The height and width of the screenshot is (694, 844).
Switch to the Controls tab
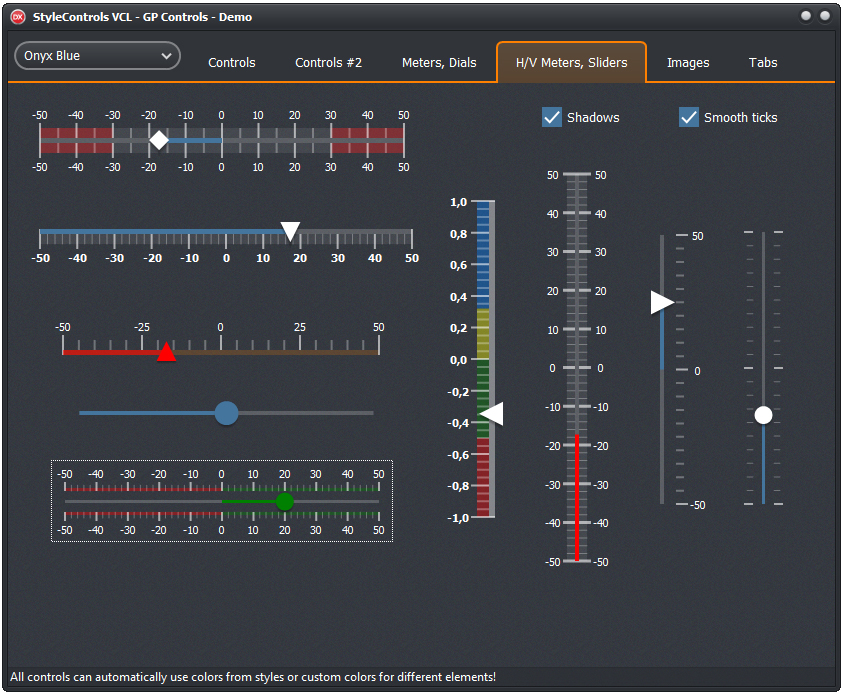[x=231, y=62]
